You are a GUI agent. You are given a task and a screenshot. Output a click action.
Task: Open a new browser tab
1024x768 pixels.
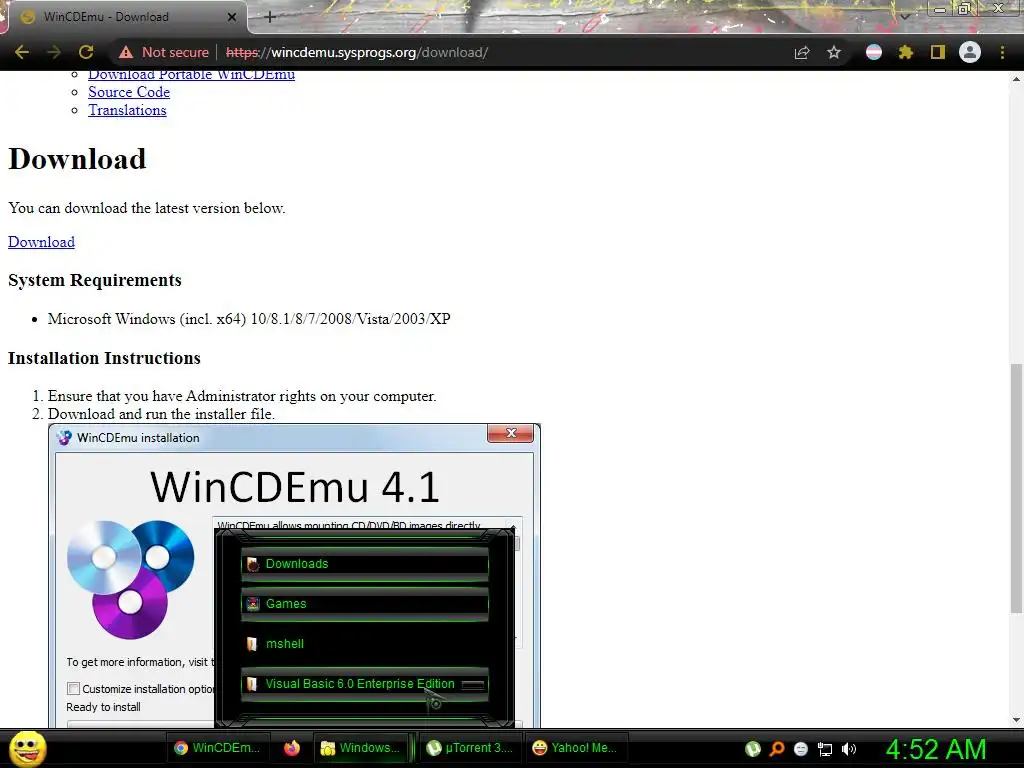(x=270, y=17)
